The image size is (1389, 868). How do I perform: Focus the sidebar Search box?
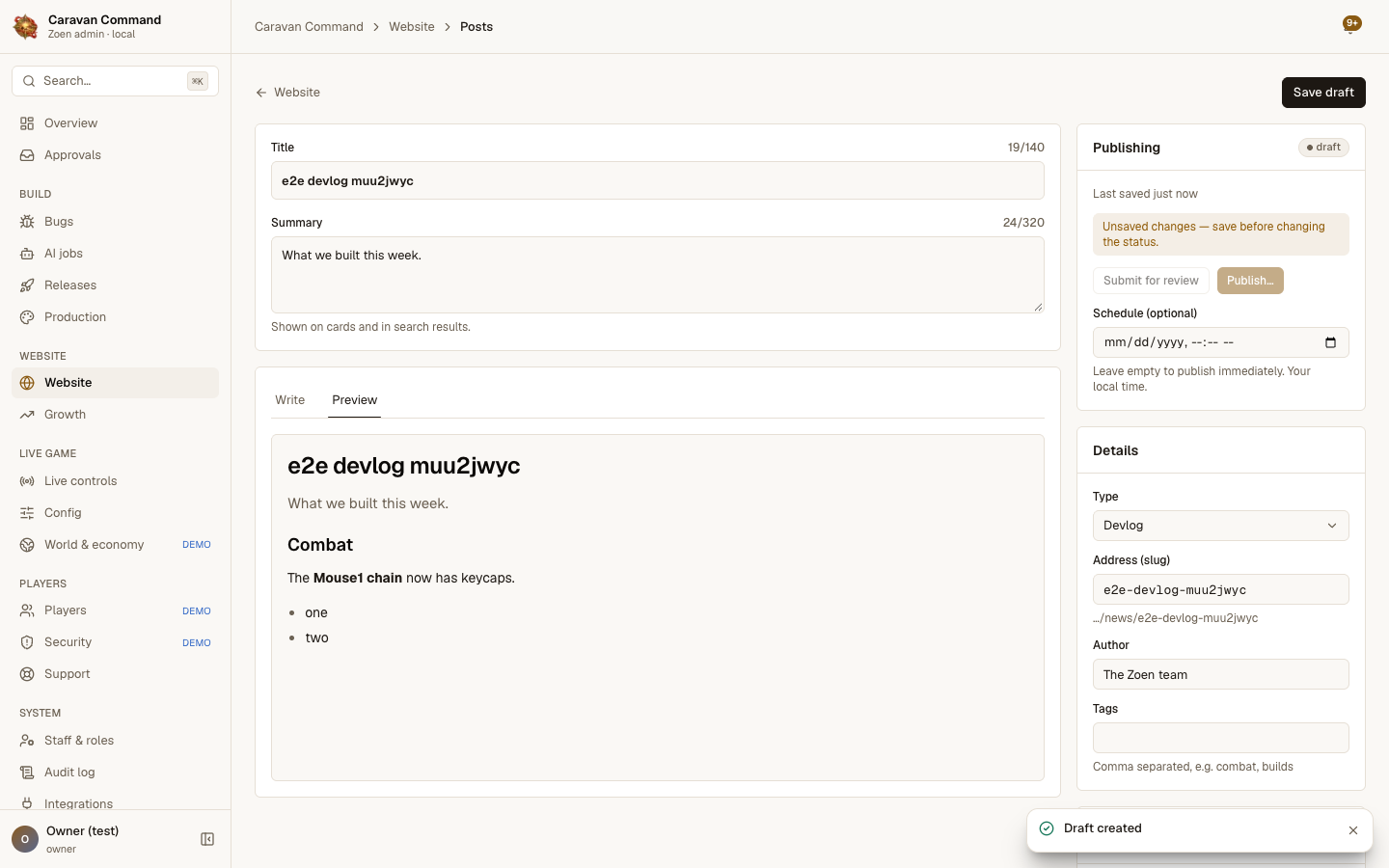115,81
